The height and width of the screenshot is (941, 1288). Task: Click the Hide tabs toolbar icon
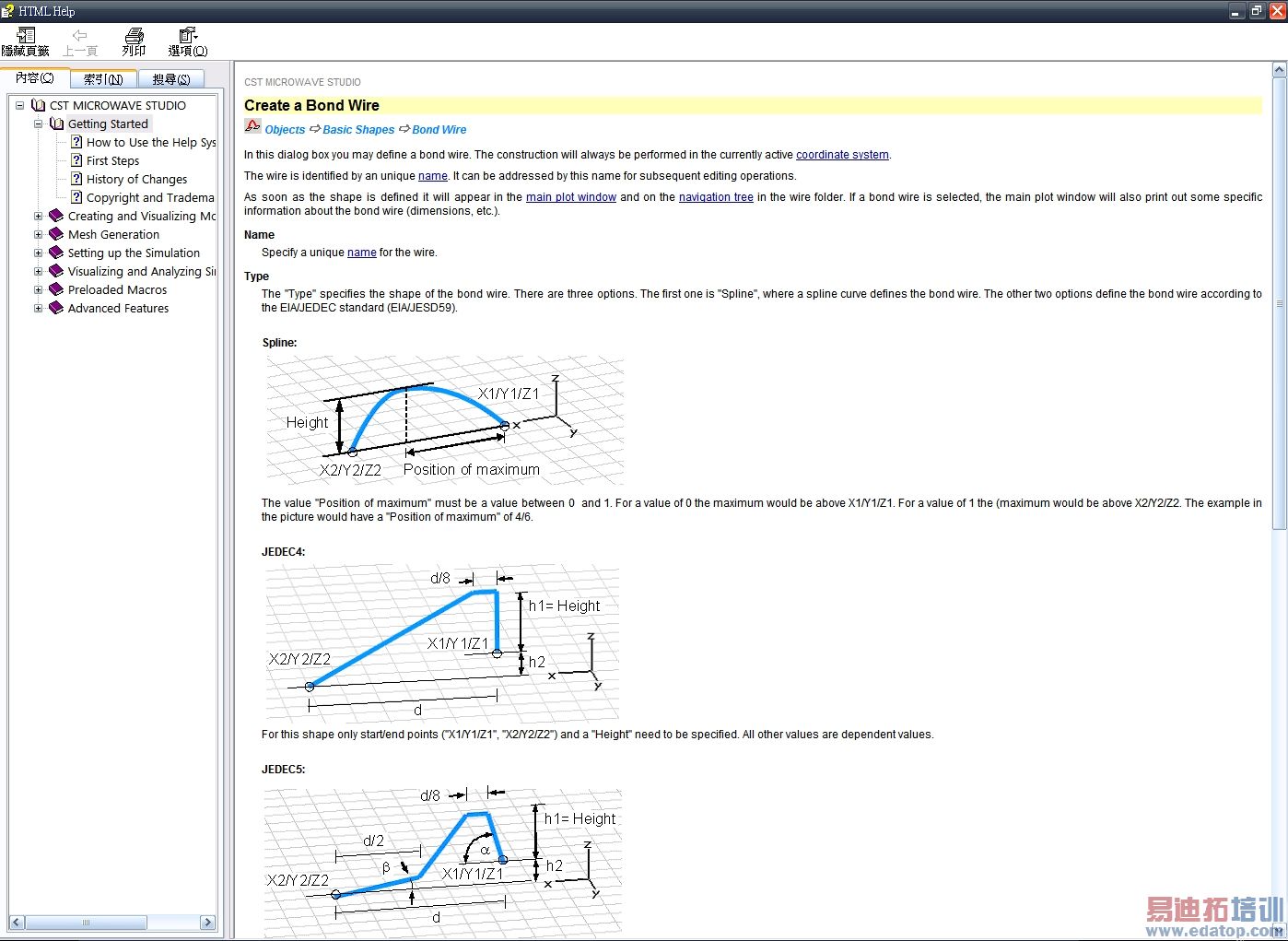coord(26,35)
